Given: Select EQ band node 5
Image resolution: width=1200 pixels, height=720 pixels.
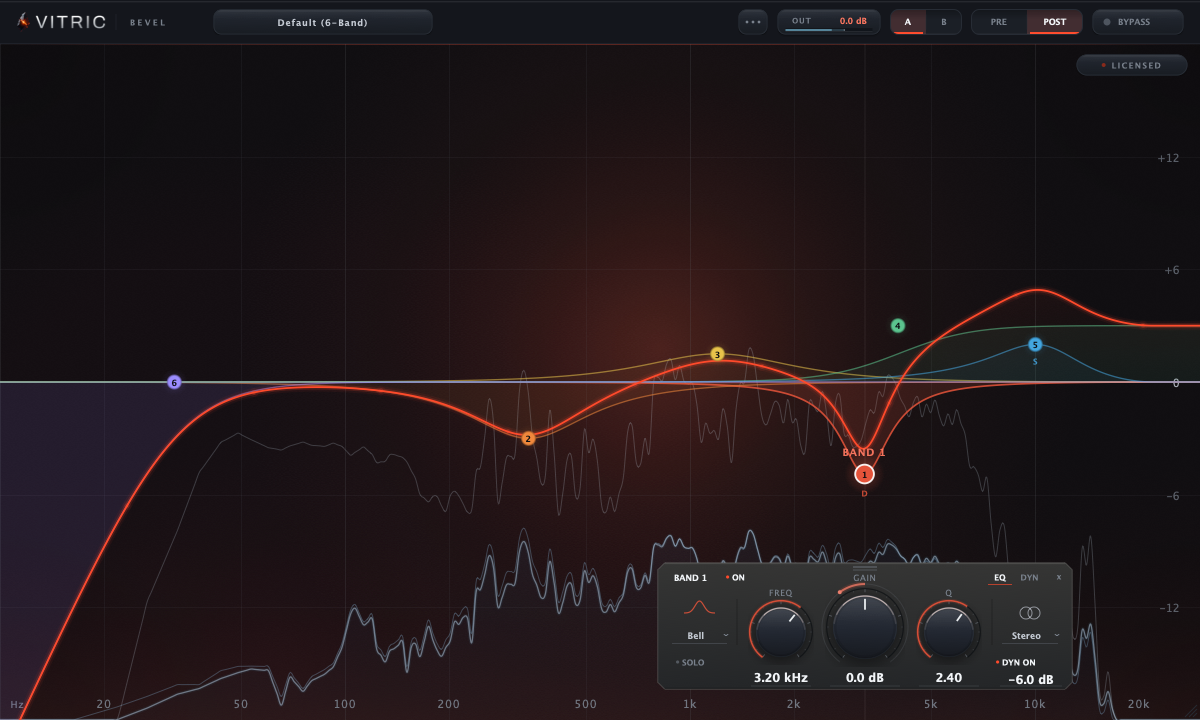Looking at the screenshot, I should pyautogui.click(x=1035, y=345).
